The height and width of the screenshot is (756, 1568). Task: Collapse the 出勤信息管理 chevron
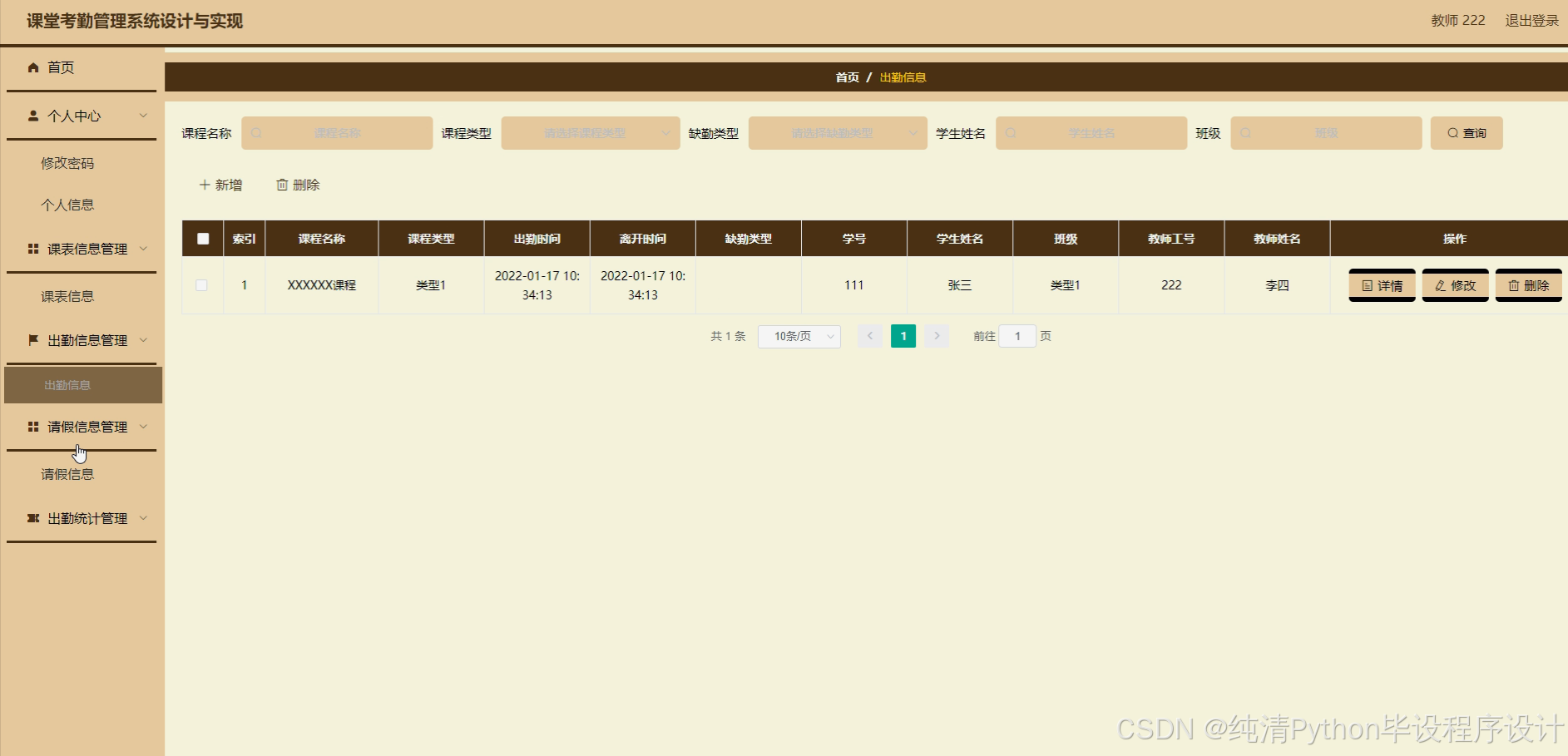point(143,340)
